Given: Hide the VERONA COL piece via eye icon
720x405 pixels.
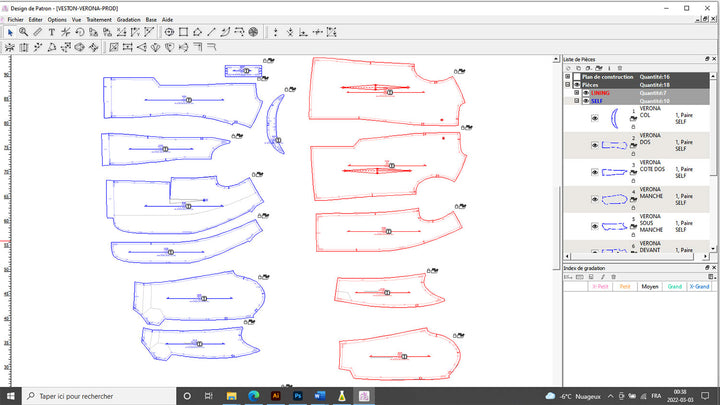Looking at the screenshot, I should pyautogui.click(x=595, y=118).
